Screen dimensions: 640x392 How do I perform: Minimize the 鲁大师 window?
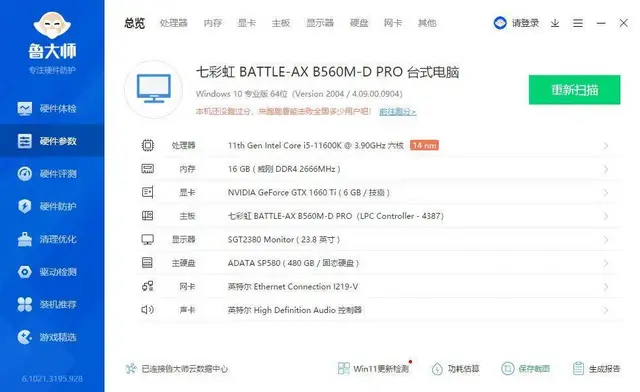pyautogui.click(x=601, y=23)
